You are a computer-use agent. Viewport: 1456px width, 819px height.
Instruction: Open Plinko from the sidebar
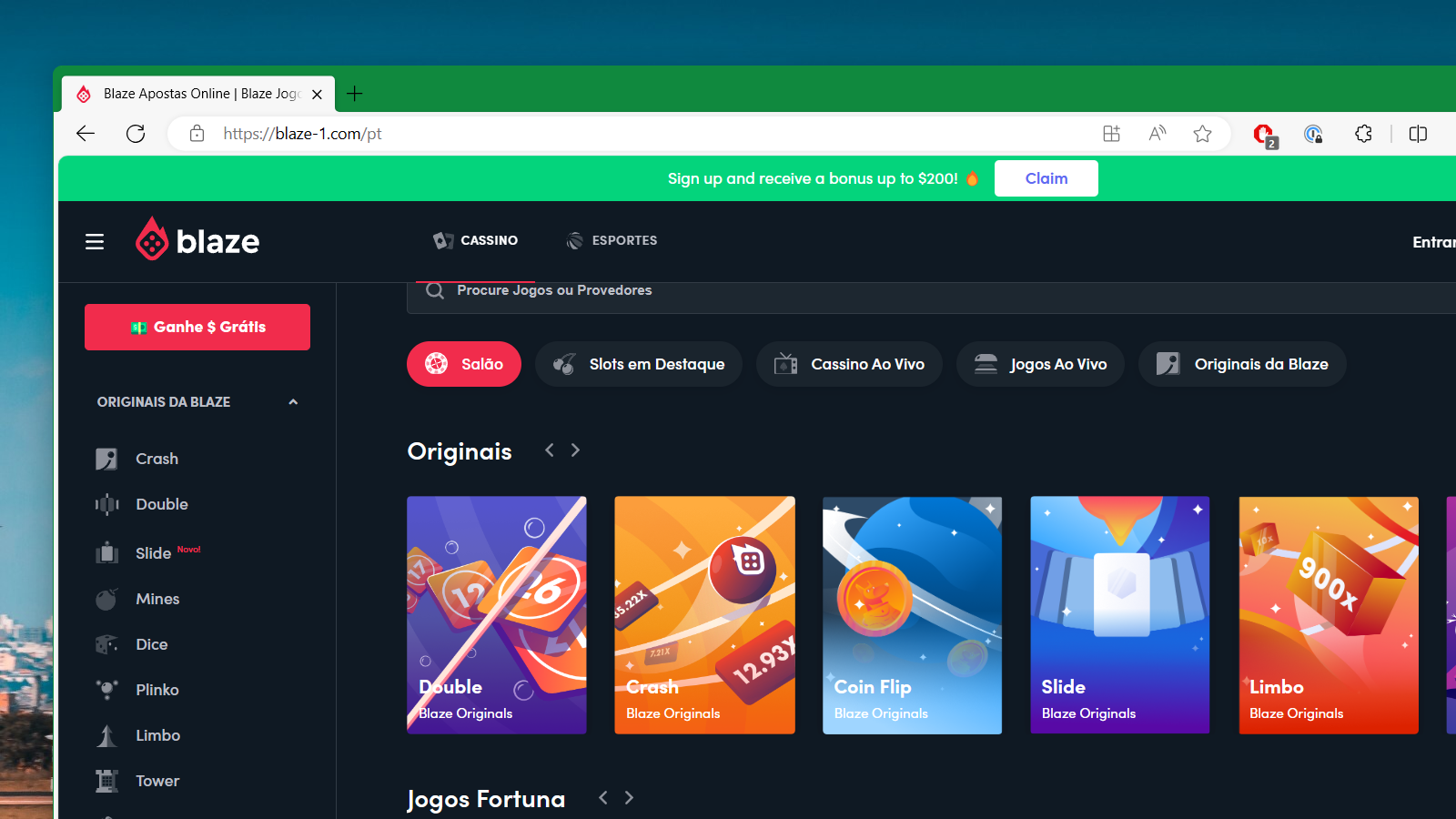(x=157, y=690)
